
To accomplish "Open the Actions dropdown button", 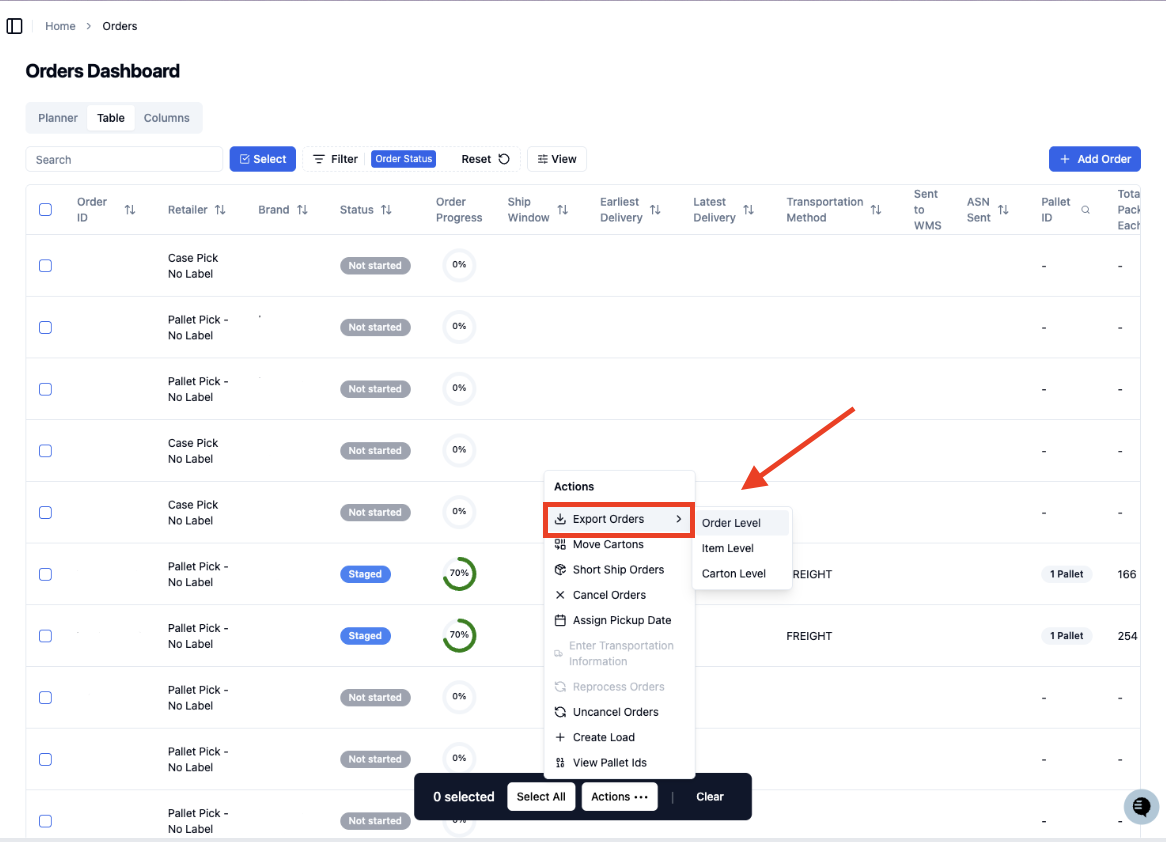I will [619, 797].
